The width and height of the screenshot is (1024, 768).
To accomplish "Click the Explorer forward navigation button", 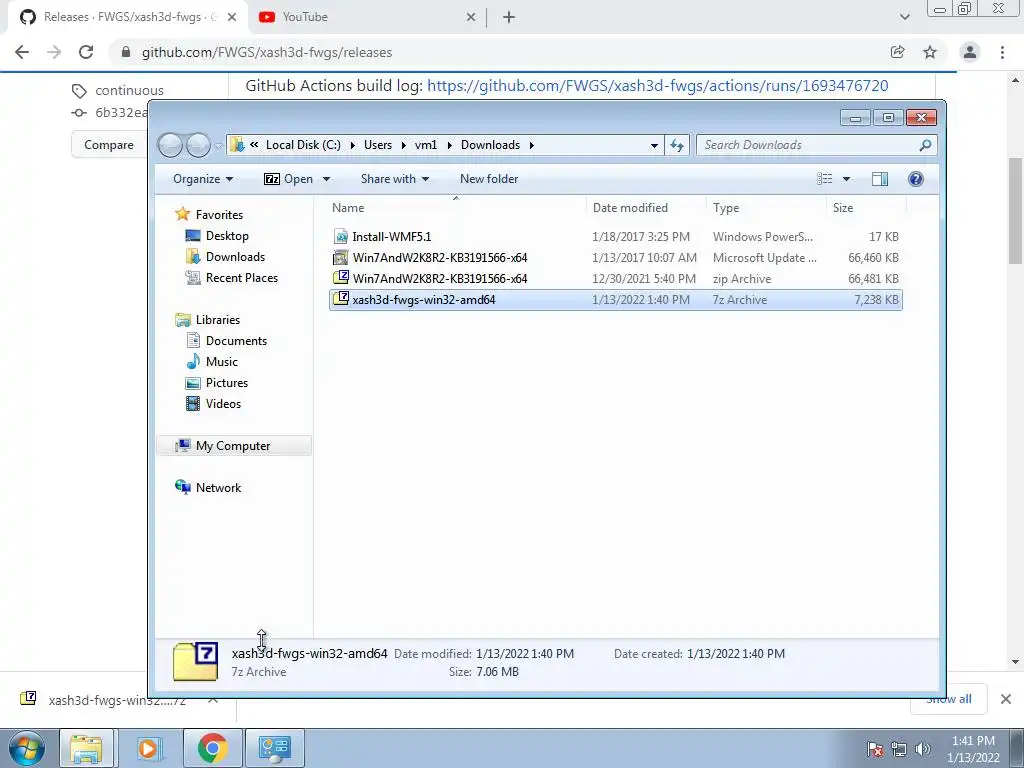I will pyautogui.click(x=198, y=145).
